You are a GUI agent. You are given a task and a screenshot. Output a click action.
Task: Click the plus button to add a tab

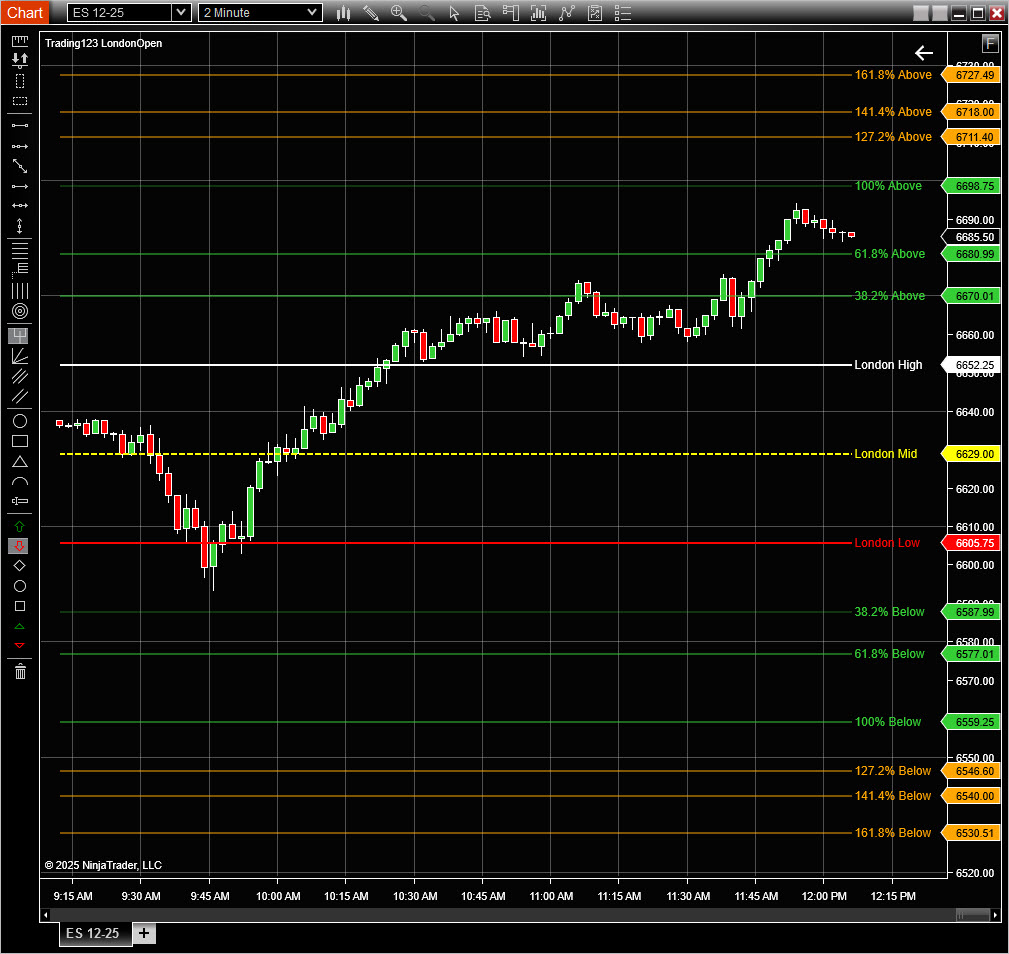click(144, 933)
